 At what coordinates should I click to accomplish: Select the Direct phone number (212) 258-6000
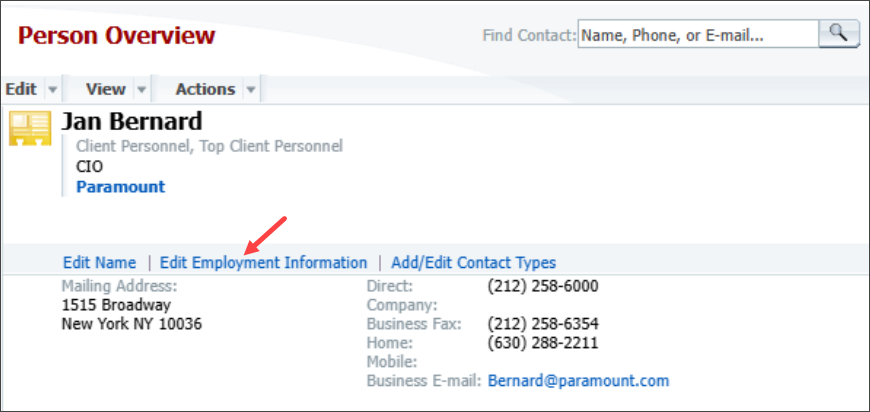pos(543,287)
